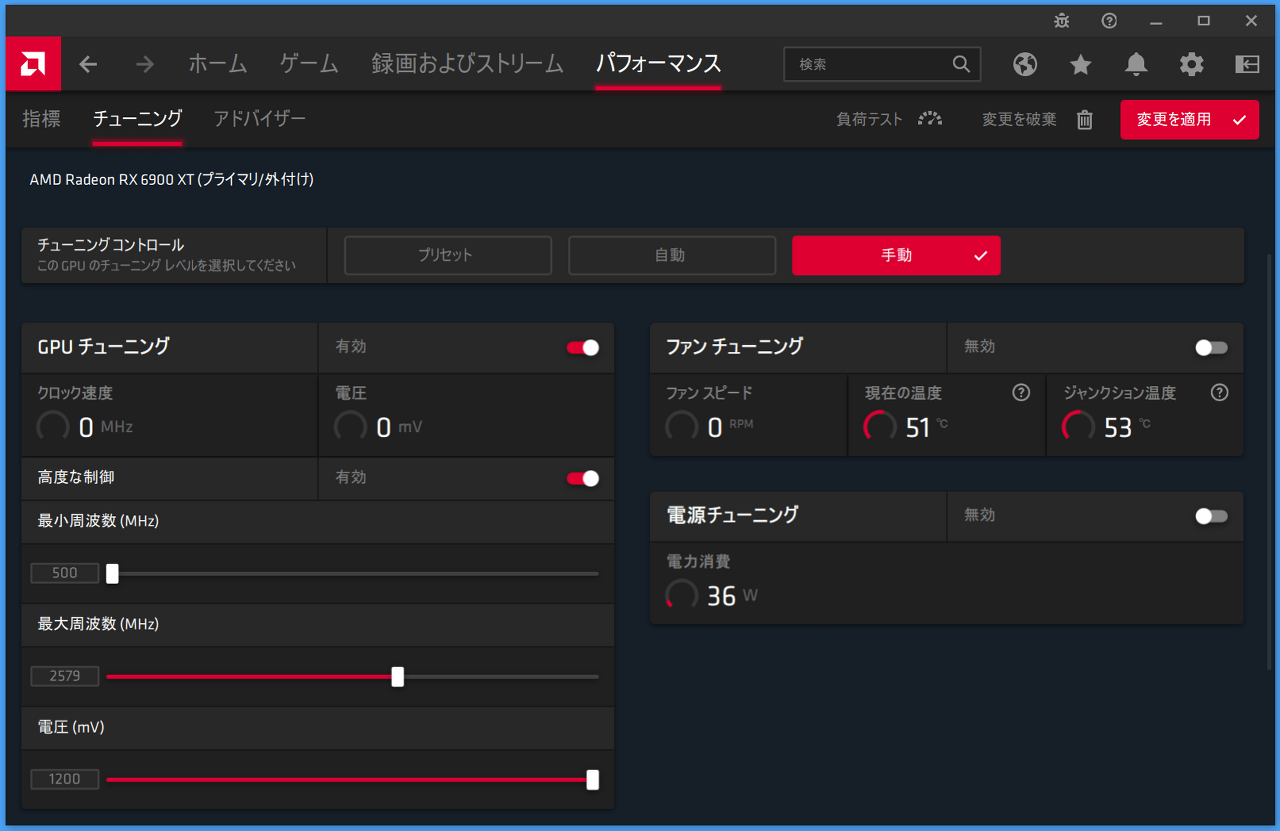Click the AMD logo icon
1280x831 pixels.
click(x=33, y=64)
